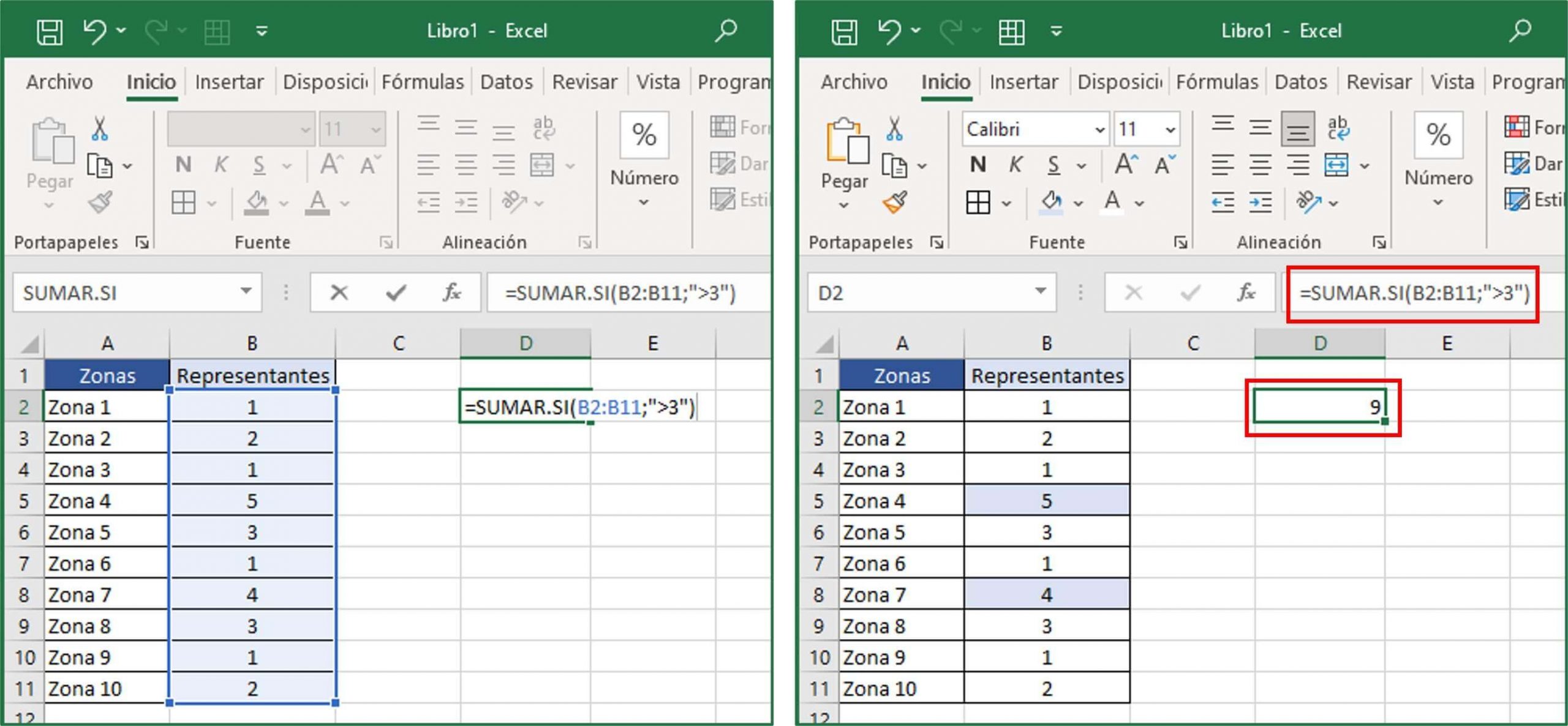Apply bold formatting with the N icon
Viewport: 1568px width, 726px height.
click(x=978, y=164)
